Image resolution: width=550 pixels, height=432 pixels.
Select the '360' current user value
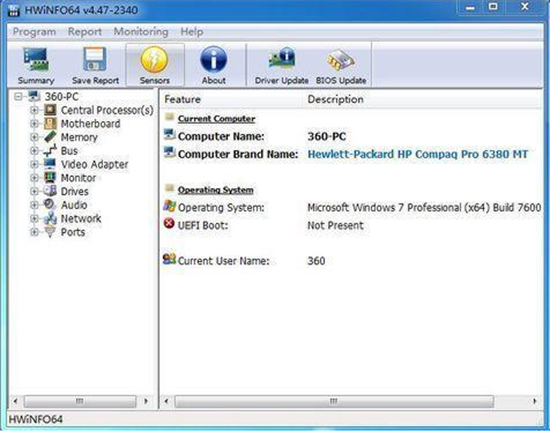pos(316,261)
